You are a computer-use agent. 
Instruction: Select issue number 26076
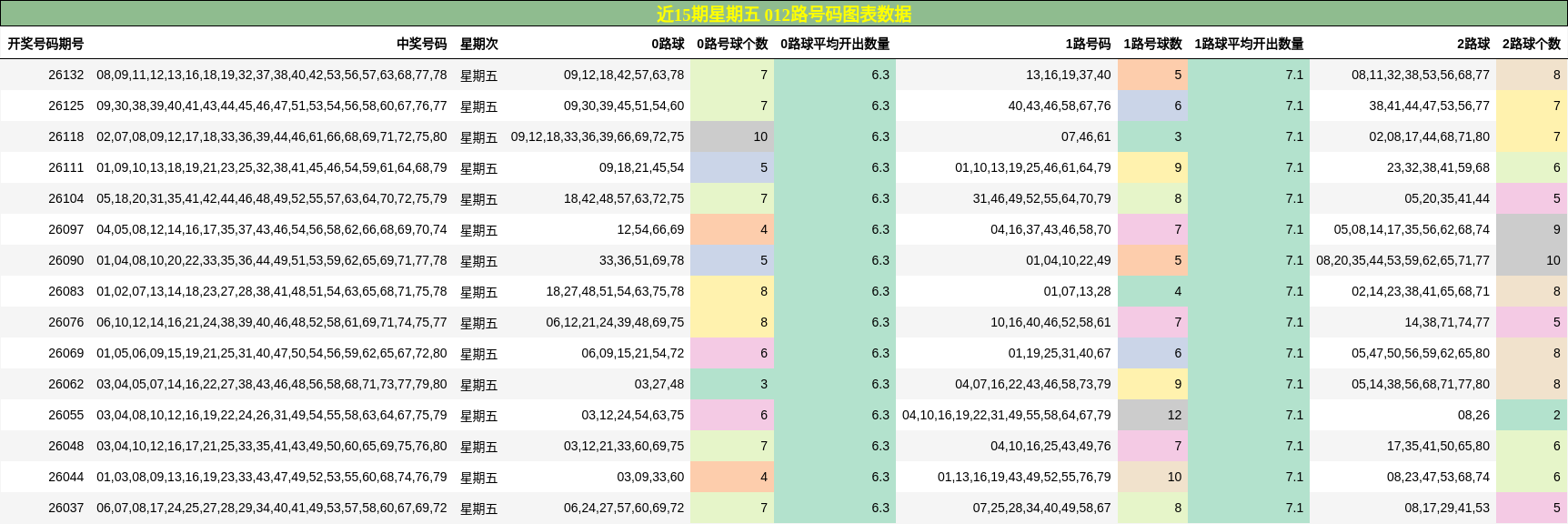(65, 322)
